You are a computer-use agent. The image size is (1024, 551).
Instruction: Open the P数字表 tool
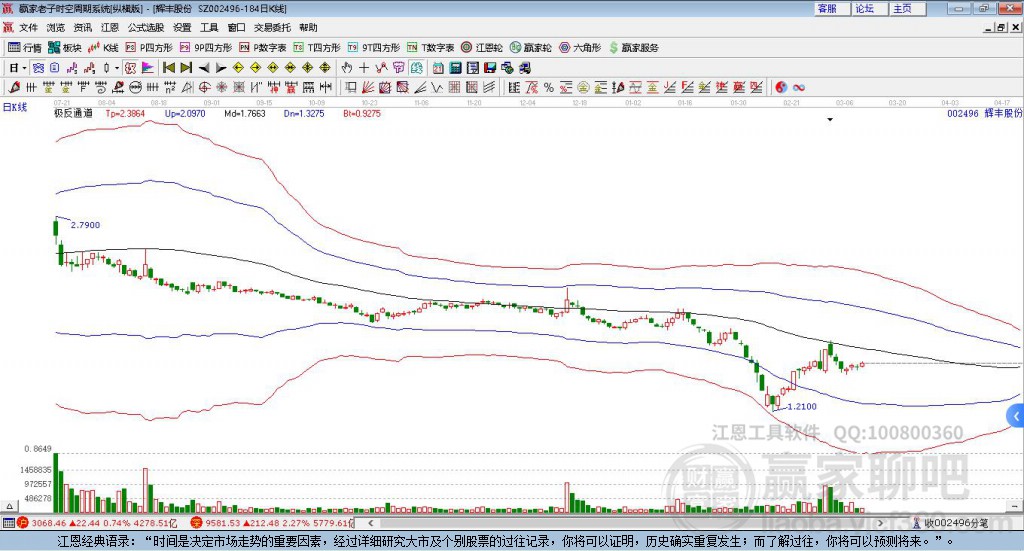click(x=263, y=48)
